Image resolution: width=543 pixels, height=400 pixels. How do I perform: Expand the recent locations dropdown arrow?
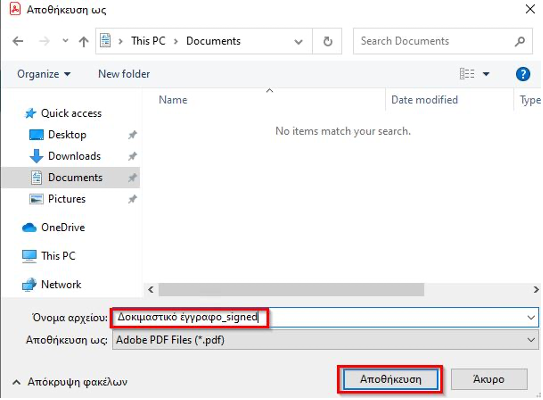65,41
